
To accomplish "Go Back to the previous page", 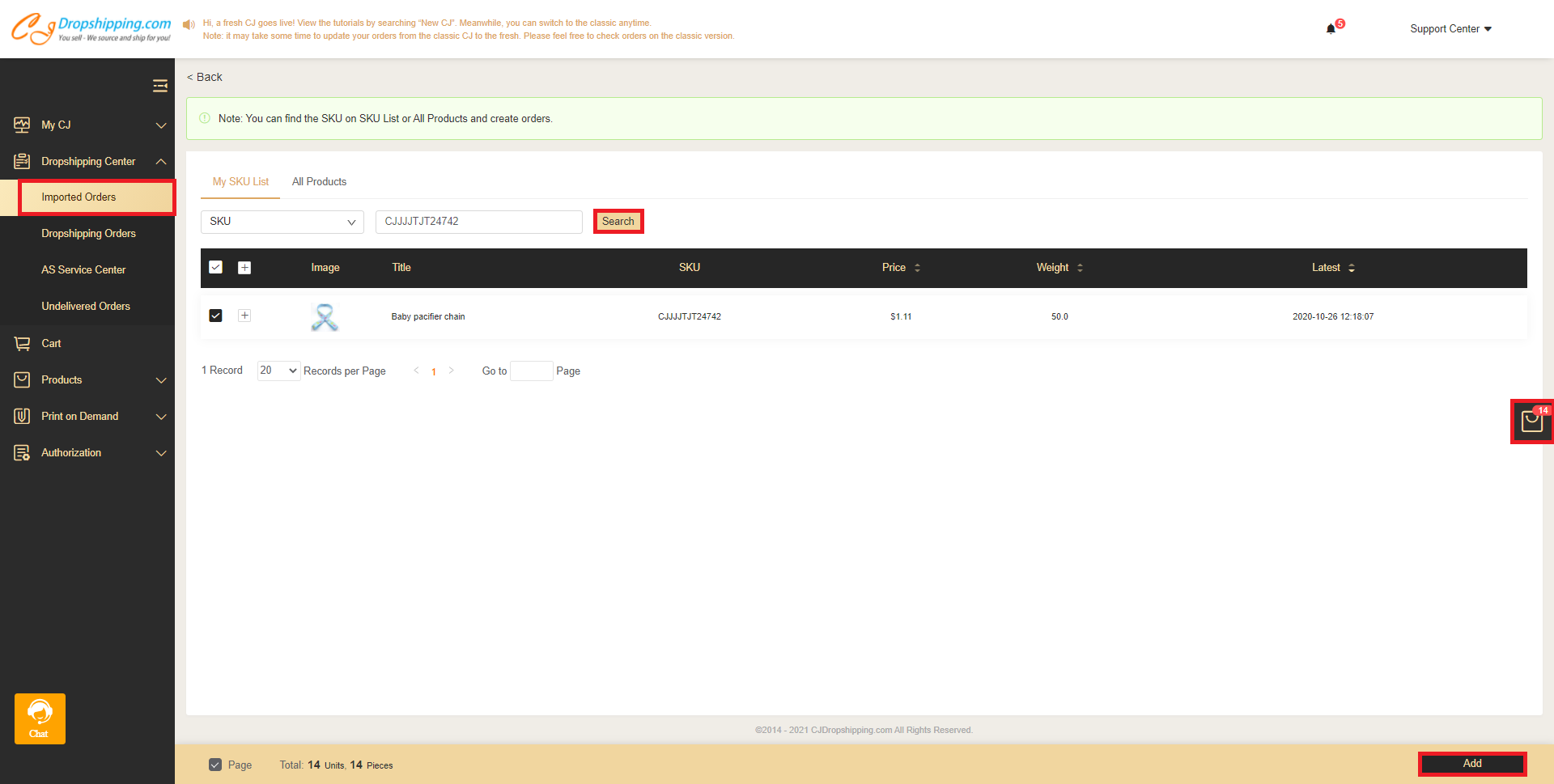I will 205,77.
